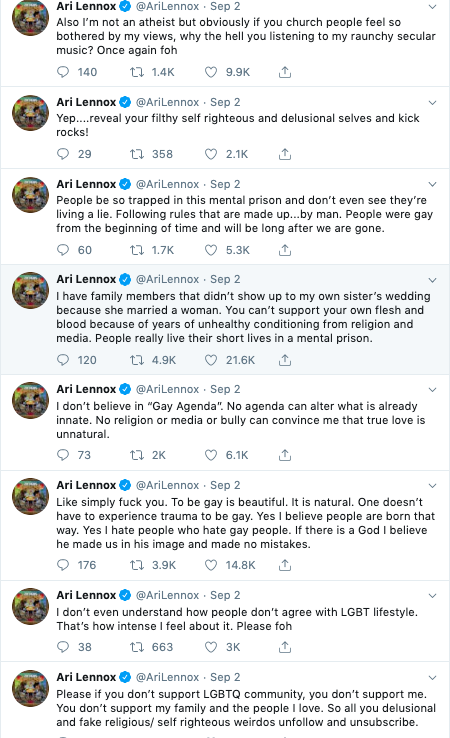Like the LGBT lifestyle tweet with 3K likes
Image resolution: width=450 pixels, height=738 pixels.
tap(211, 647)
